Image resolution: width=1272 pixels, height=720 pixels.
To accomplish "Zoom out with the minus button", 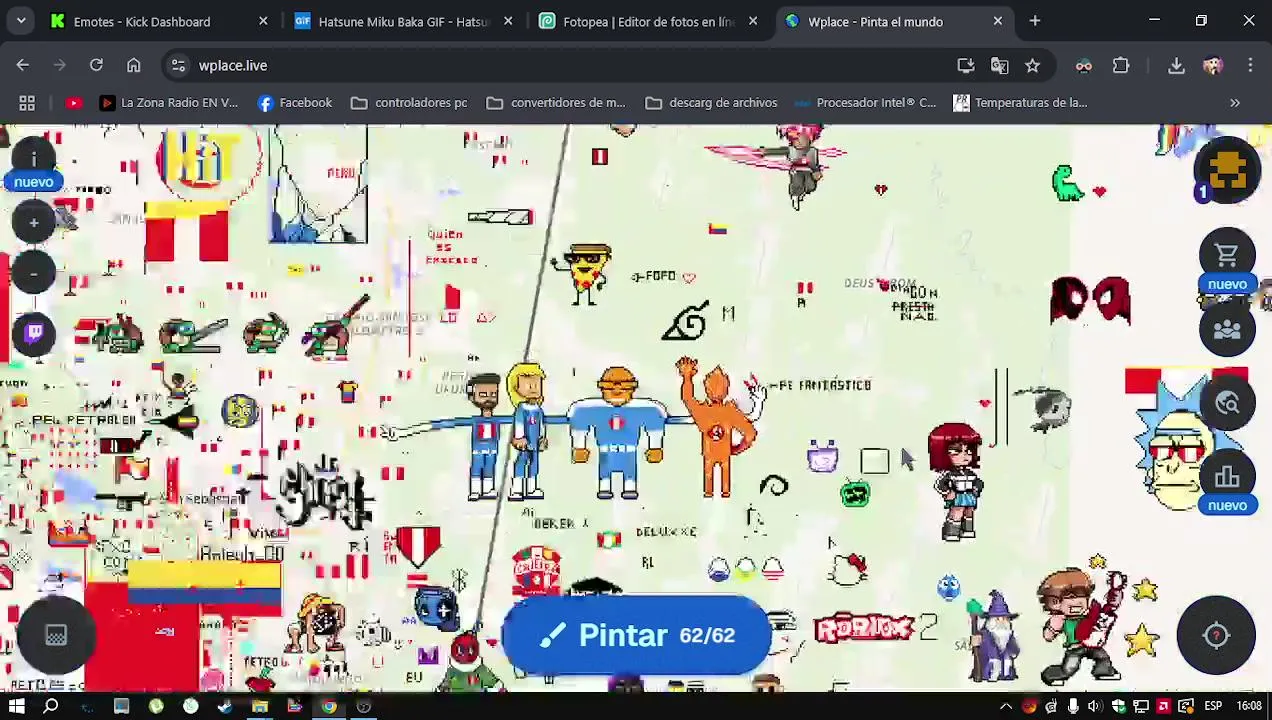I will coord(33,273).
